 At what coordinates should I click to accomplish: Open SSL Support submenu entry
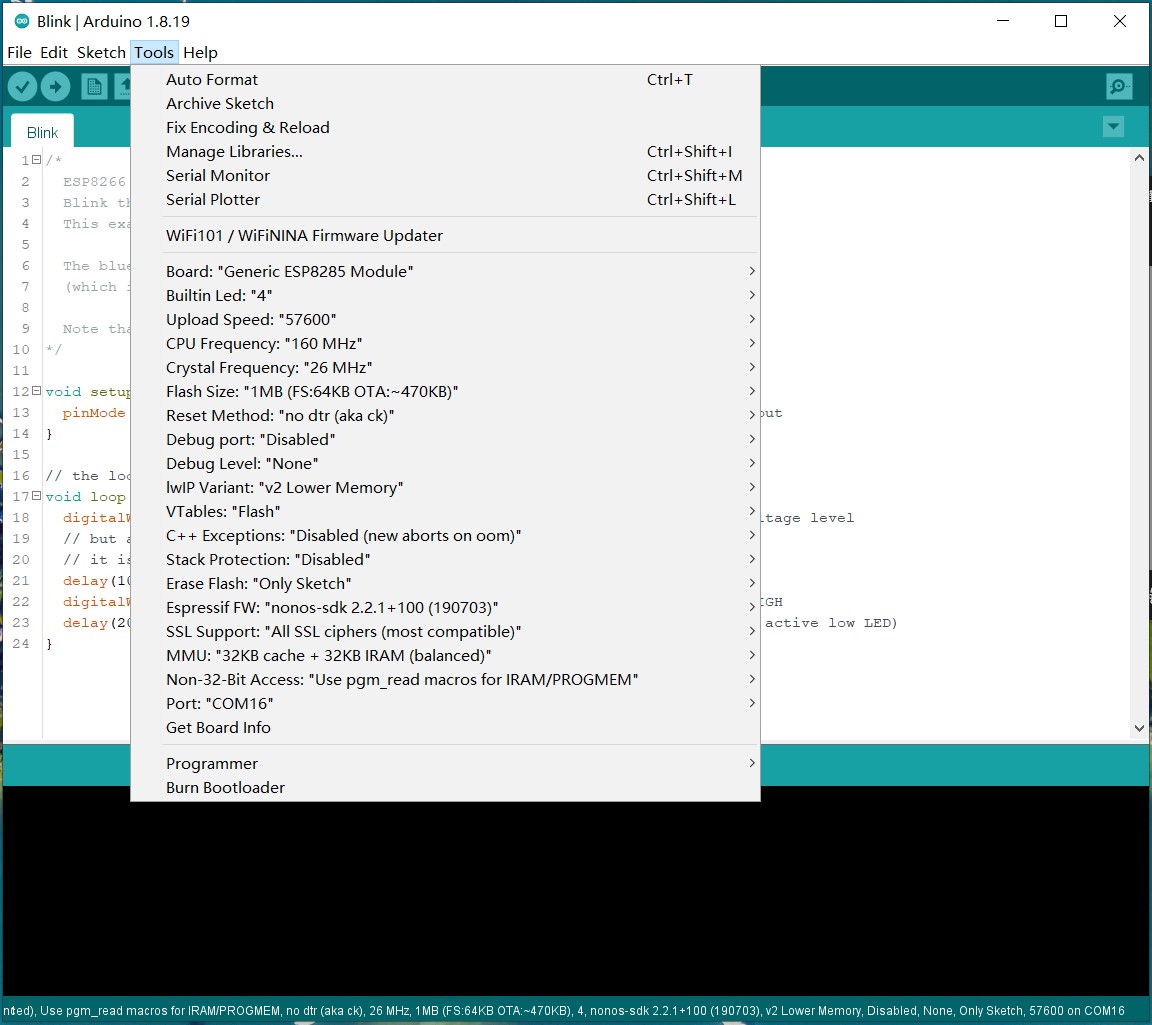point(445,631)
